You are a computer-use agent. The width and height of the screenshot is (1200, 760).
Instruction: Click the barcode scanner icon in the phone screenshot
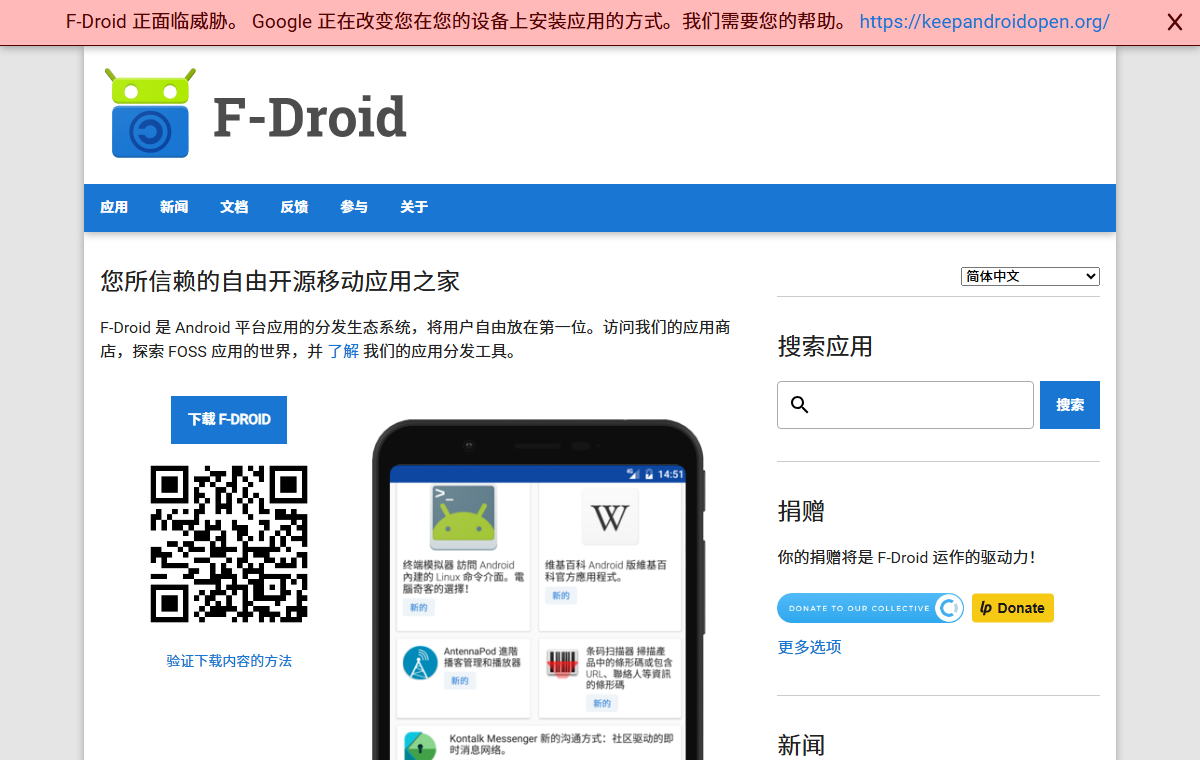pyautogui.click(x=563, y=663)
